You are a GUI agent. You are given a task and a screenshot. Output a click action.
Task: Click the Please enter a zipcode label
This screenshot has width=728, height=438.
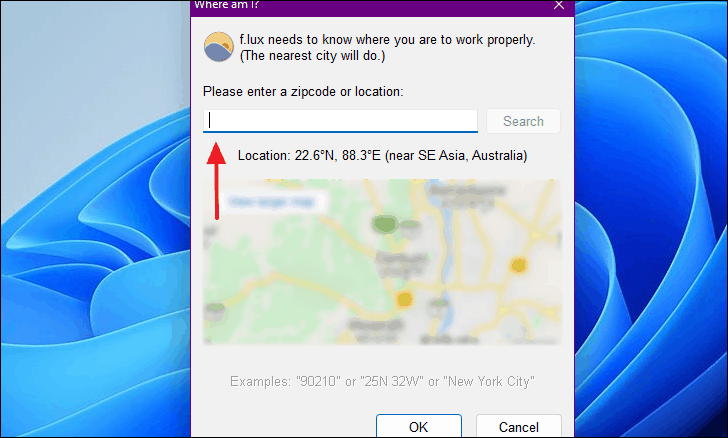point(303,92)
